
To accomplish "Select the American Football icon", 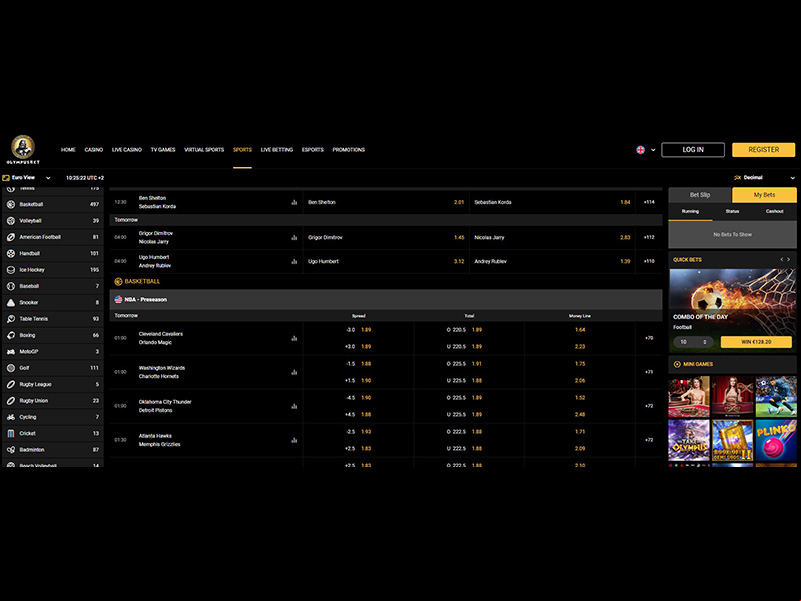I will tap(11, 237).
